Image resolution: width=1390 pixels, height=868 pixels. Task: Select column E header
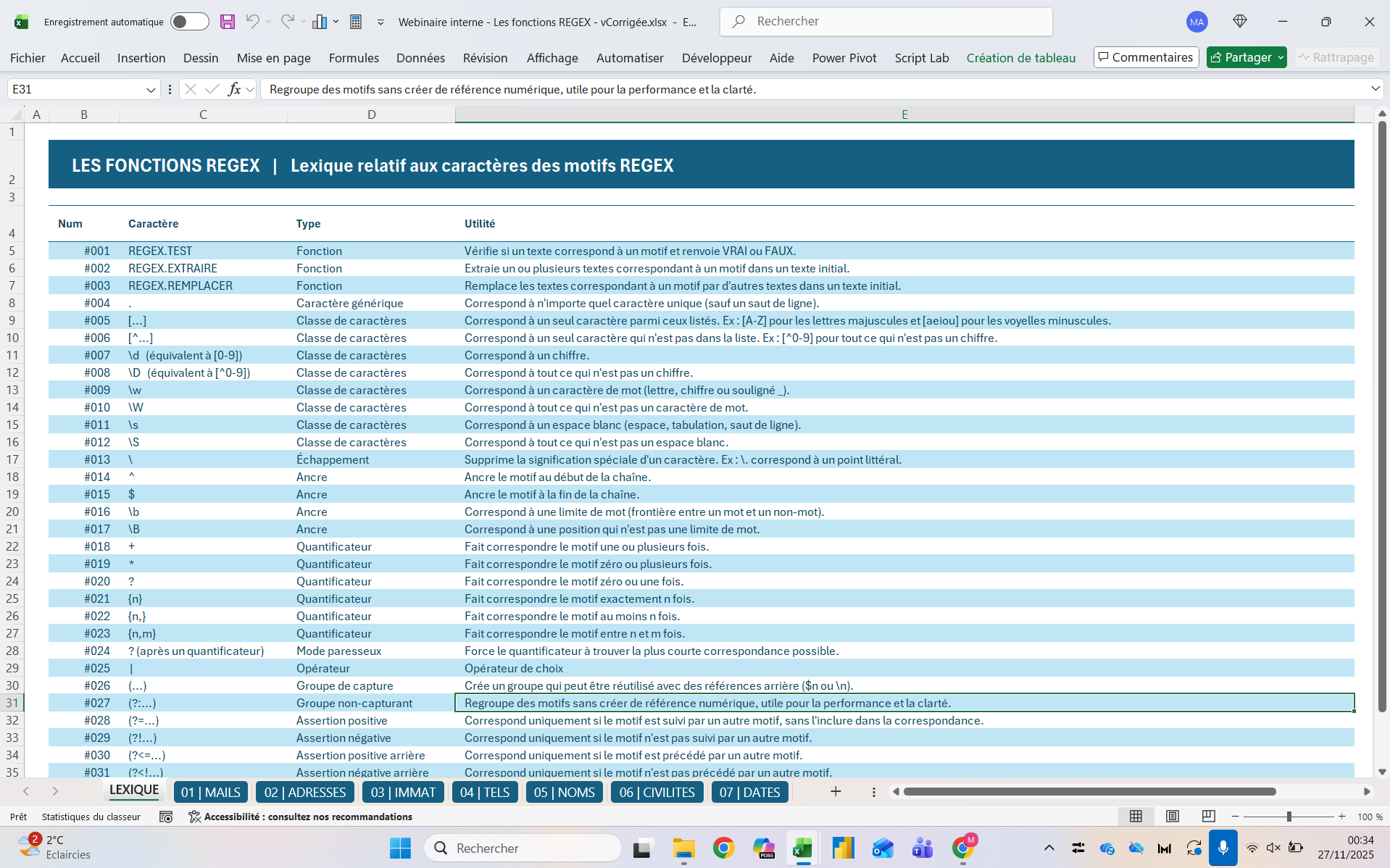[x=904, y=114]
